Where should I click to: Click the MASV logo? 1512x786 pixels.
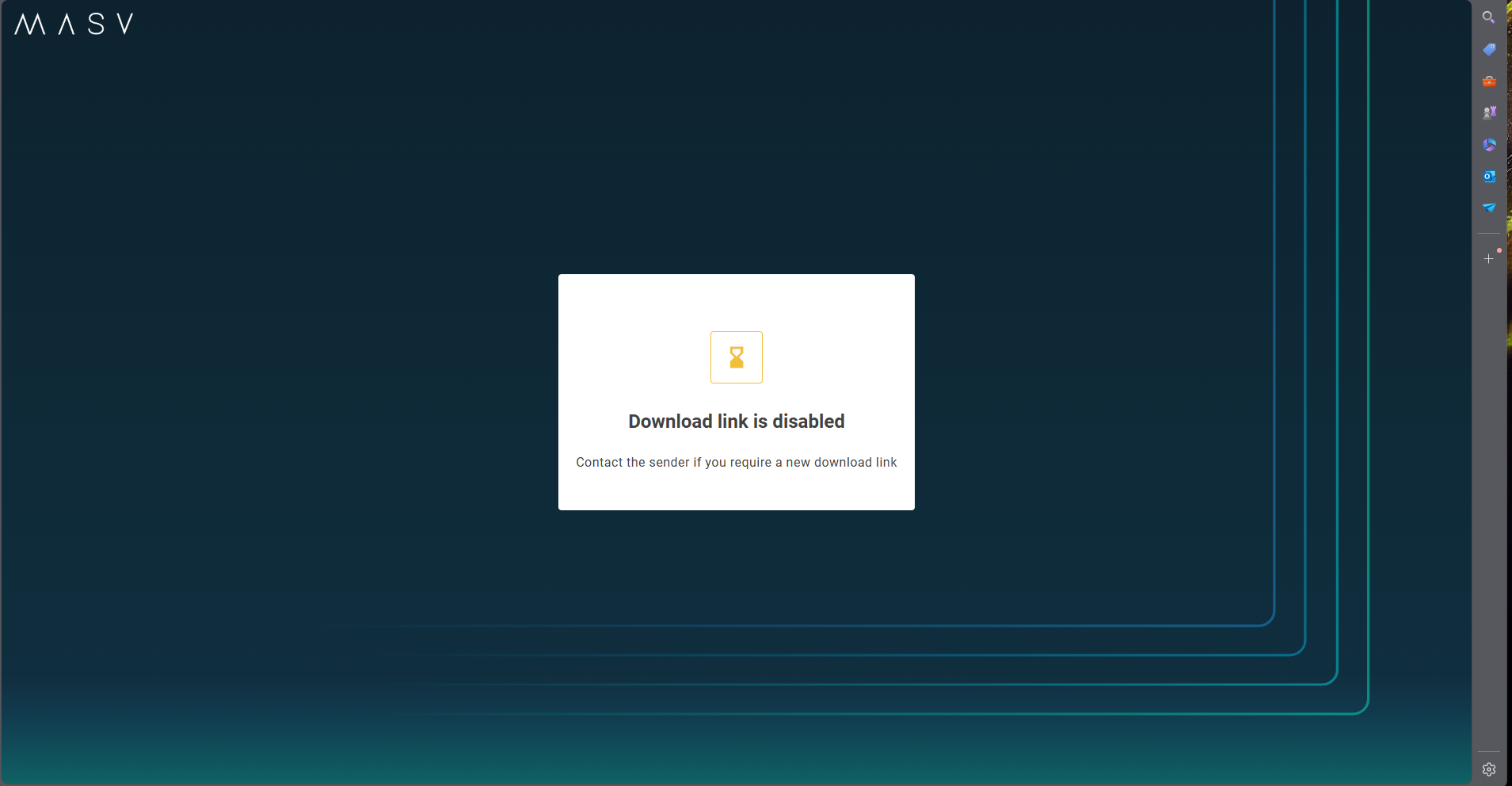tap(74, 24)
